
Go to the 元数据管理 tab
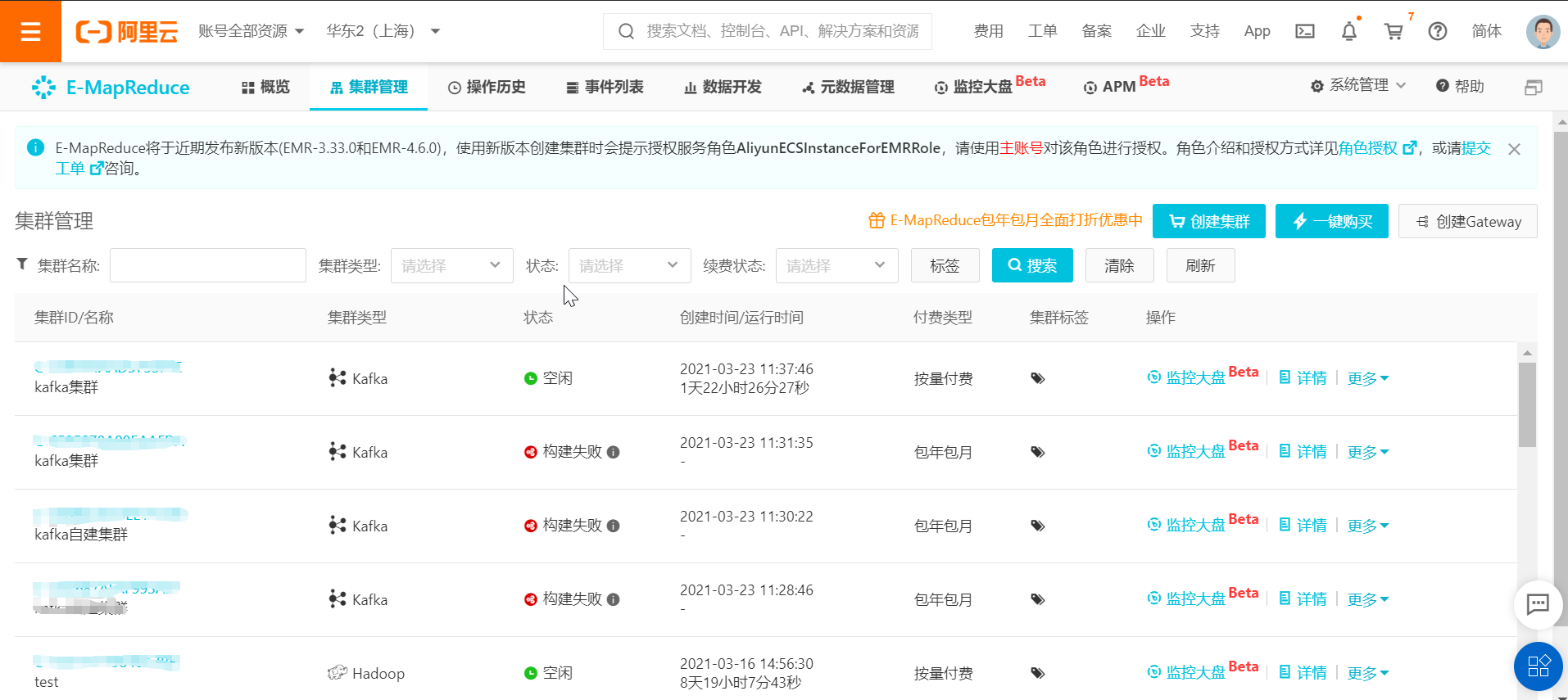click(x=848, y=87)
